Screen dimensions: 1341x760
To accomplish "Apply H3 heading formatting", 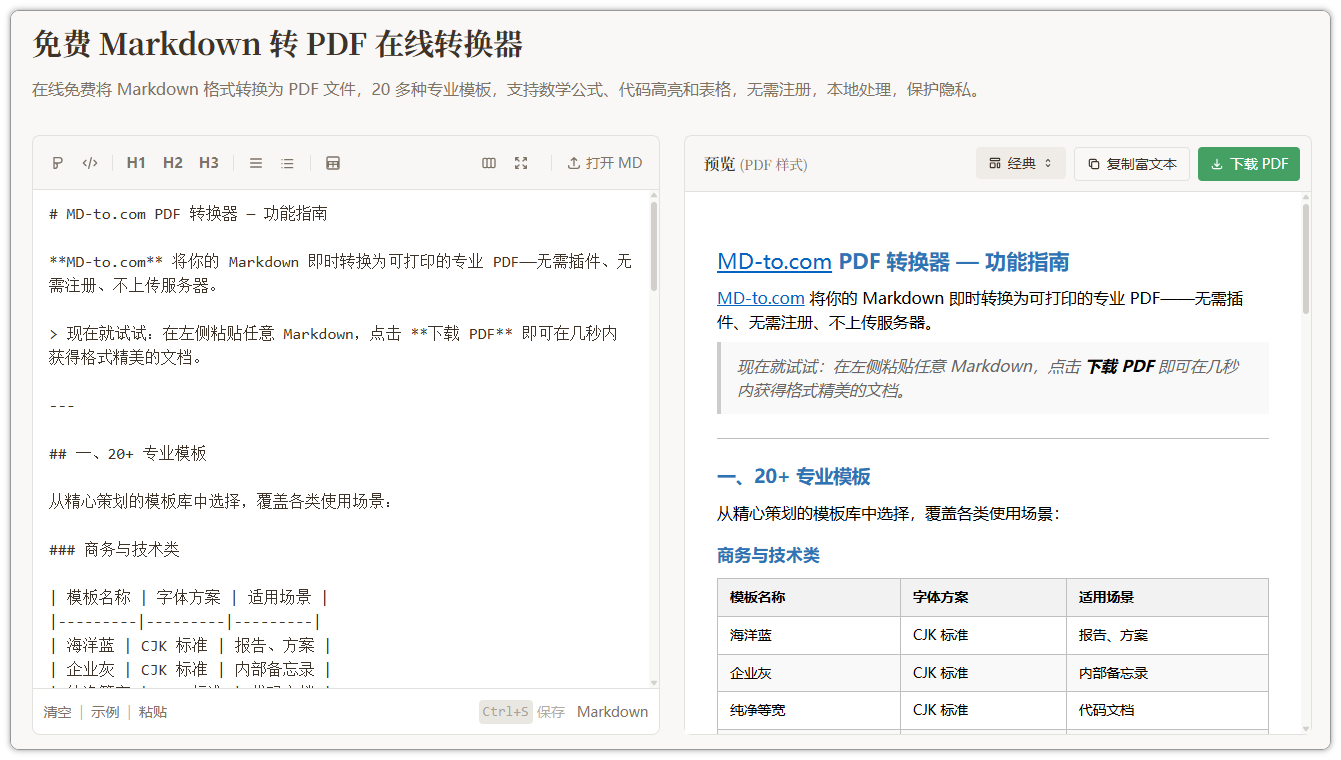I will click(209, 163).
